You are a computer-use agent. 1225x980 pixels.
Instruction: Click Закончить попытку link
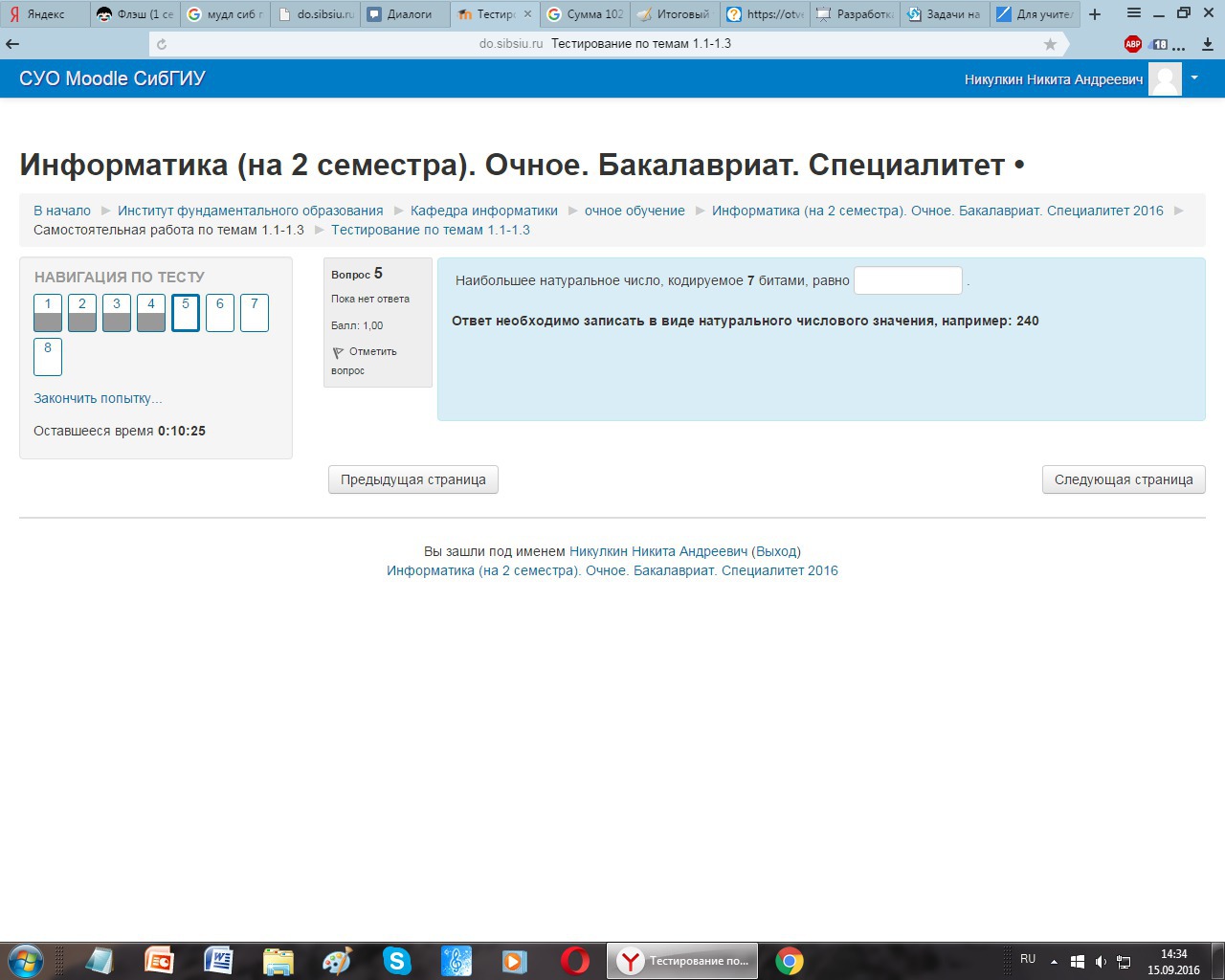[98, 398]
